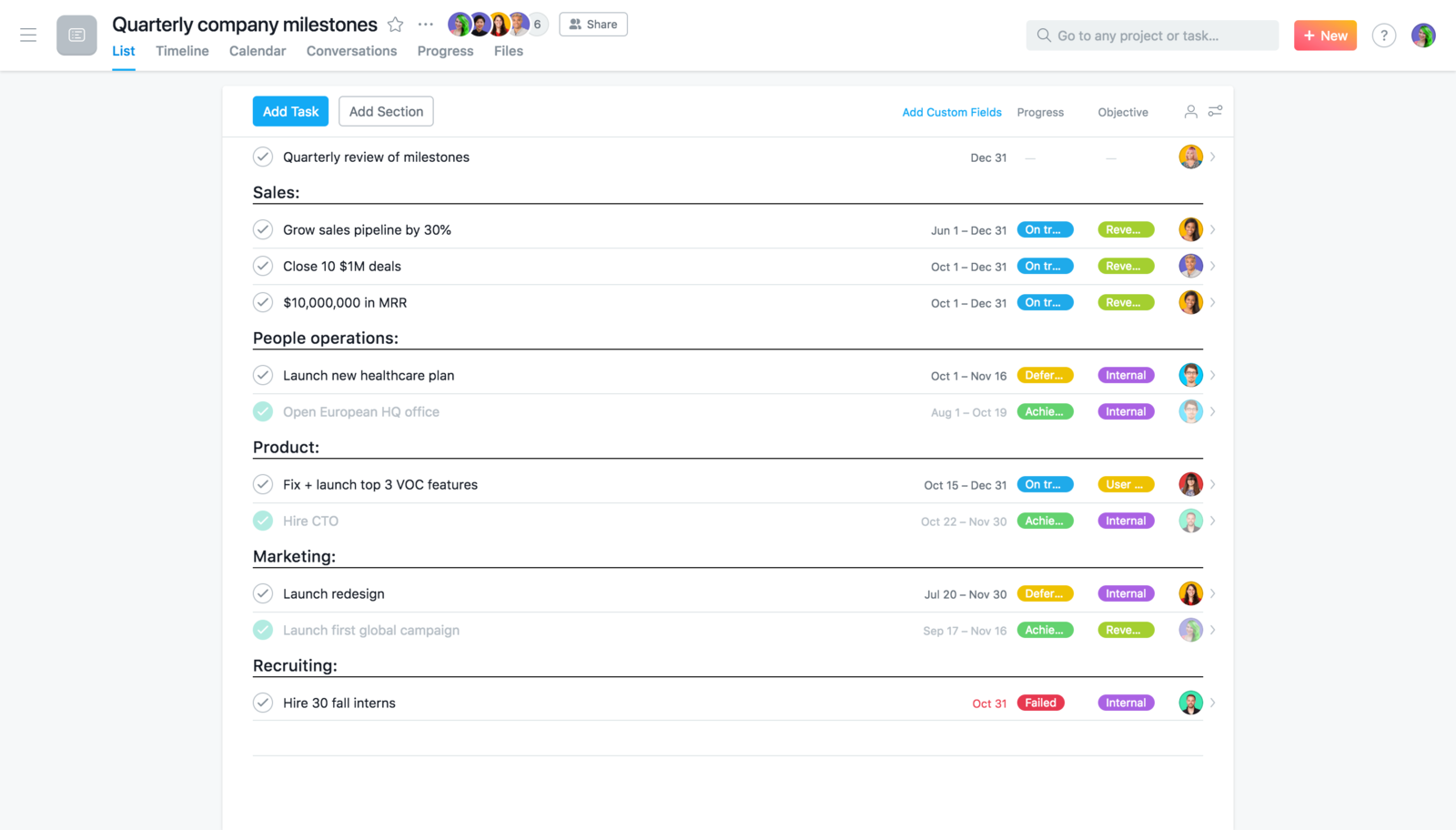Switch to the Timeline tab

(x=182, y=51)
